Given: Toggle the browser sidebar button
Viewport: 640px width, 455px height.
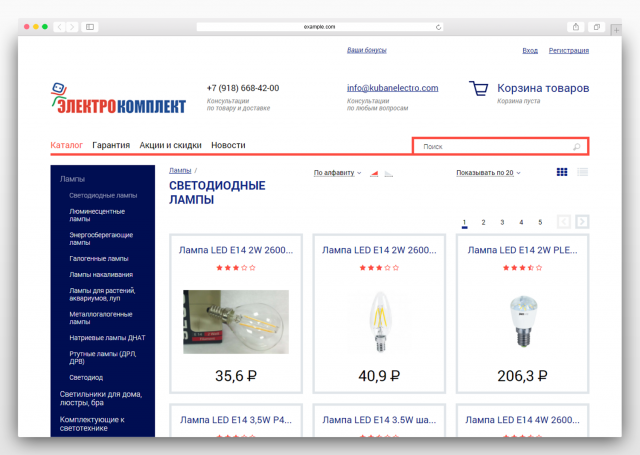Looking at the screenshot, I should [90, 27].
